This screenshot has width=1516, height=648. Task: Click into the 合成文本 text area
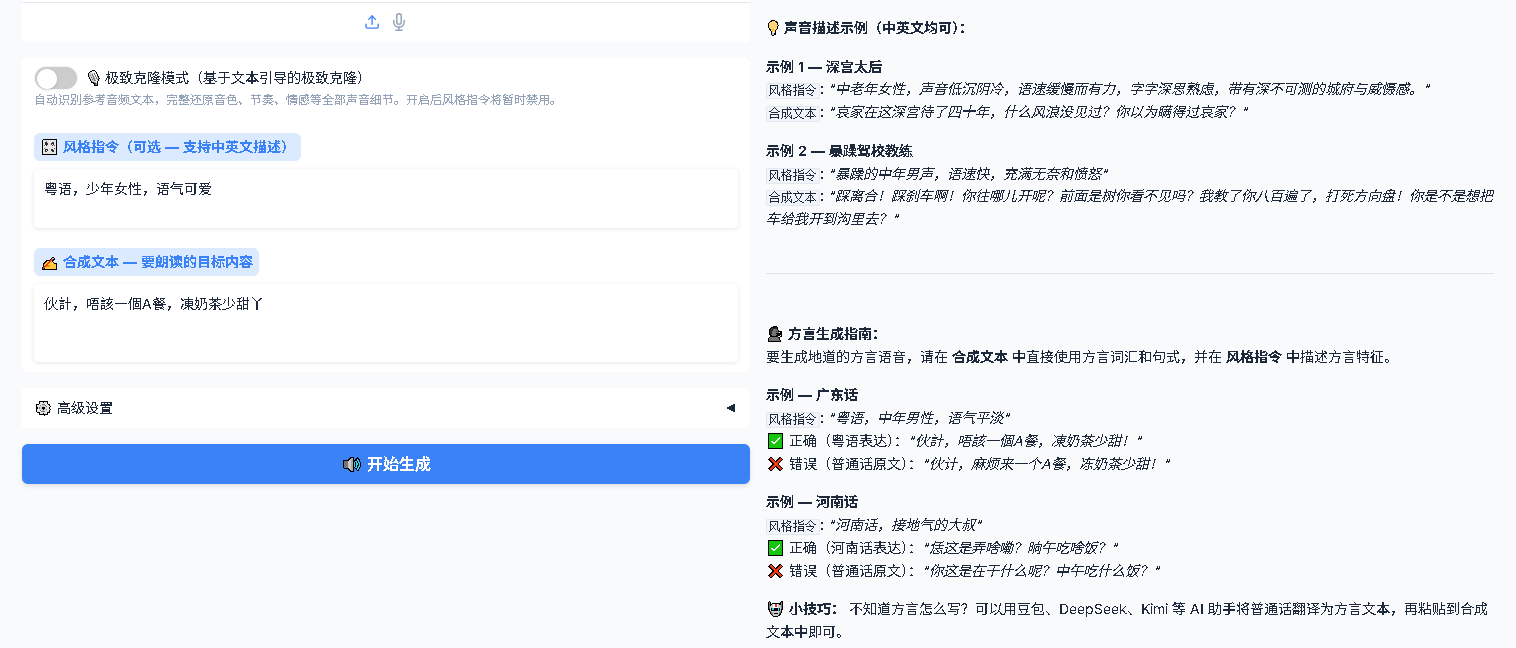386,322
